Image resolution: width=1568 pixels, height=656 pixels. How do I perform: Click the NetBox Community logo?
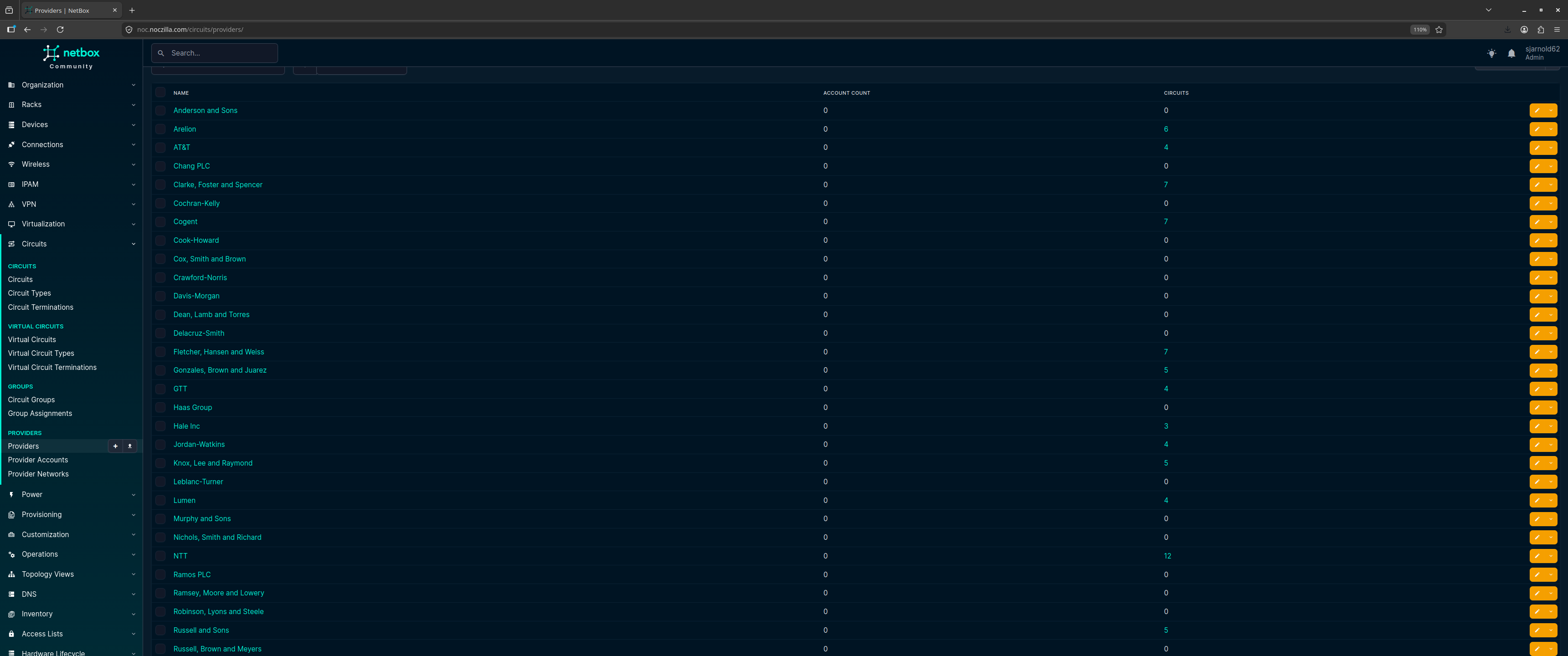pyautogui.click(x=71, y=56)
